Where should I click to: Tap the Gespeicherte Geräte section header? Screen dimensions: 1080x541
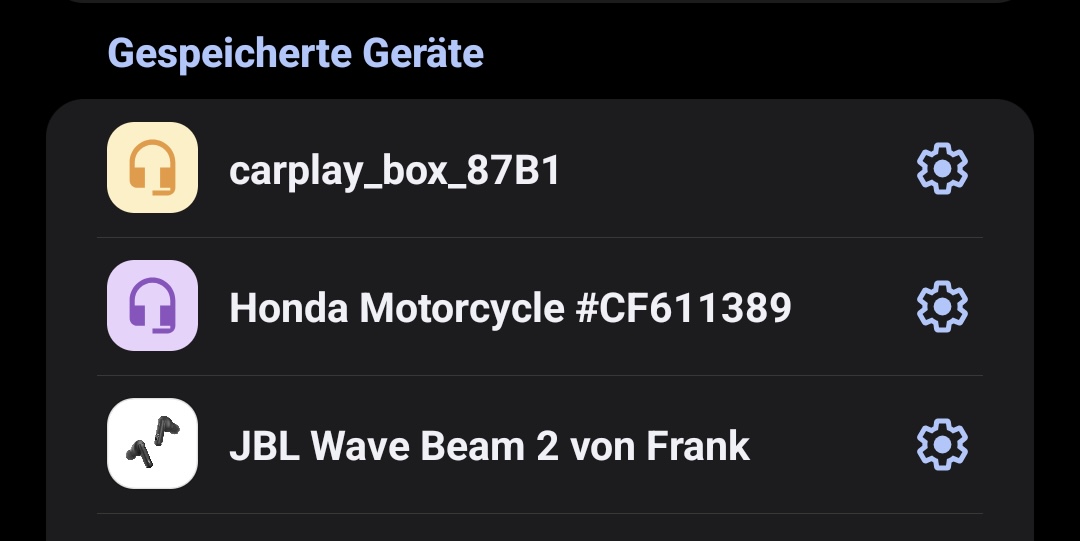[x=295, y=53]
